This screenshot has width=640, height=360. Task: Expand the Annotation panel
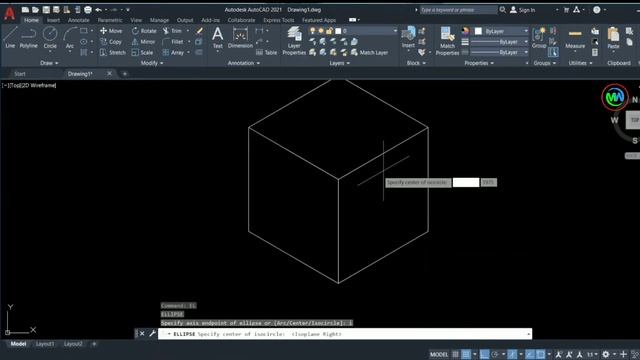click(244, 63)
